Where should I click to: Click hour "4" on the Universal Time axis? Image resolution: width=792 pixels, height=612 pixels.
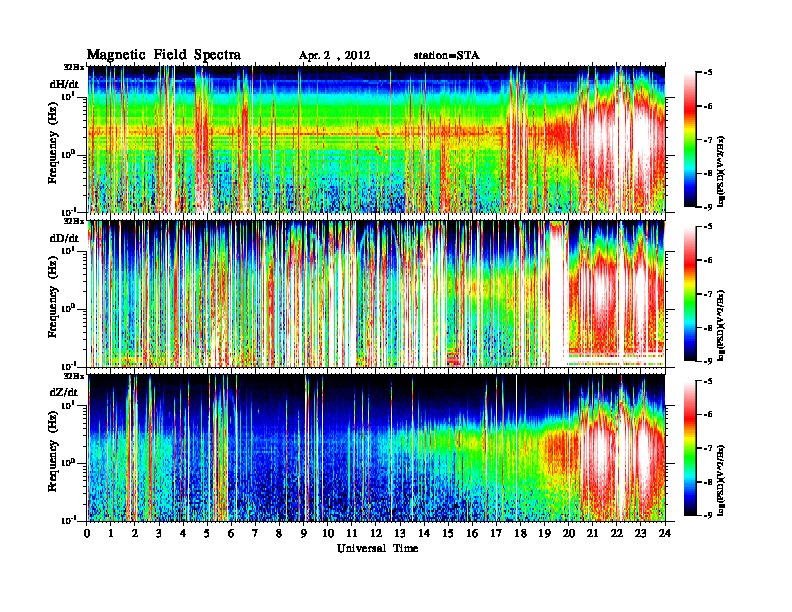point(183,533)
